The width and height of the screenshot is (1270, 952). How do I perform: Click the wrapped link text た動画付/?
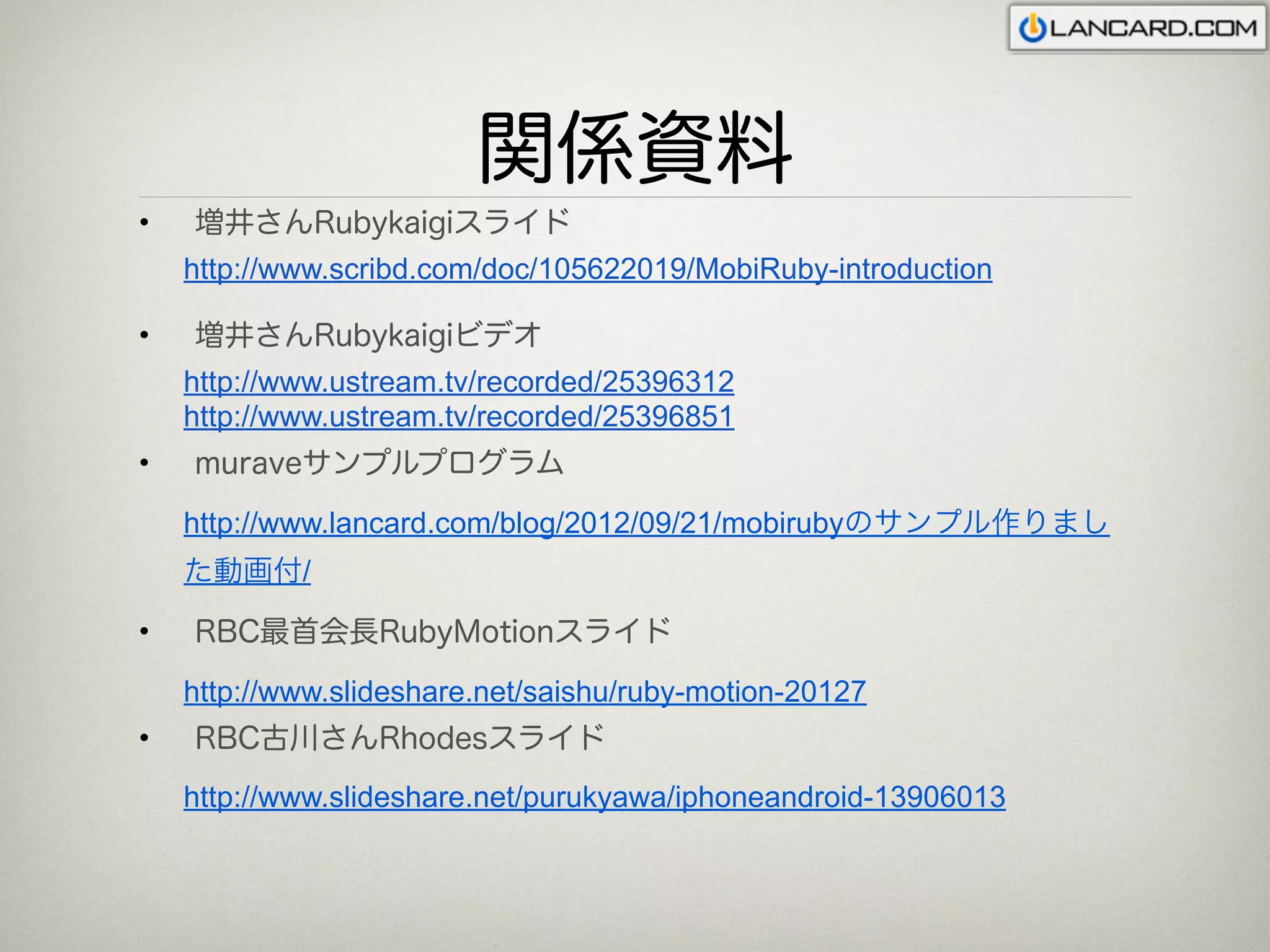pyautogui.click(x=247, y=571)
